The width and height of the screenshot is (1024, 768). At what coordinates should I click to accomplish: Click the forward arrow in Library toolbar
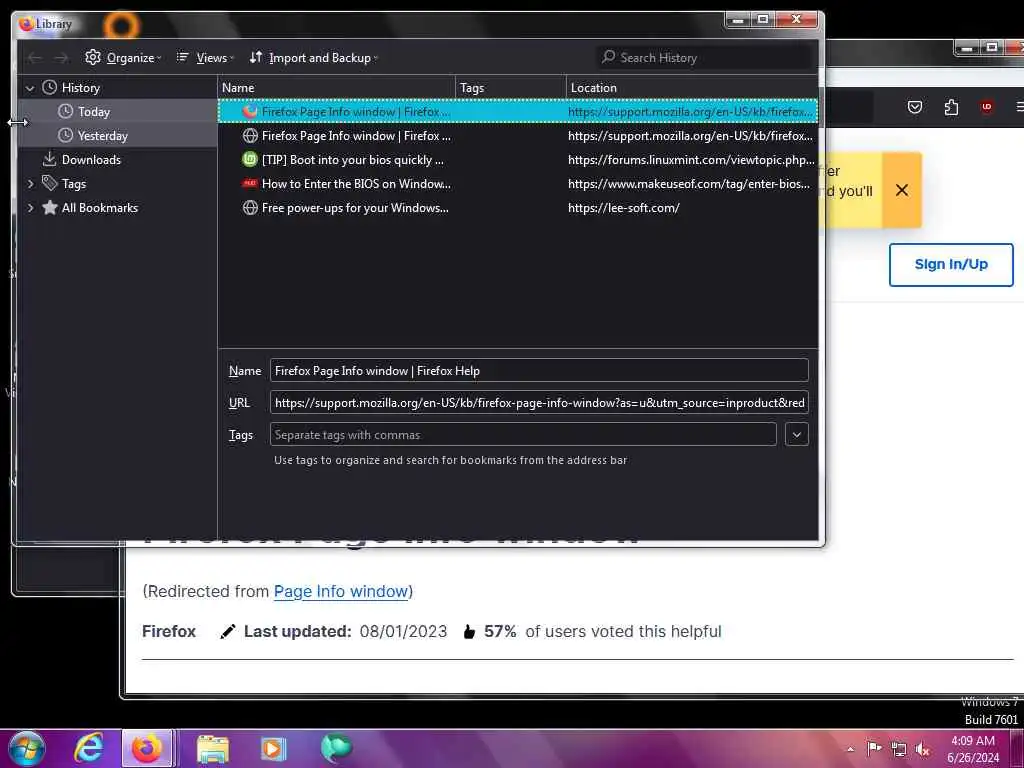coord(61,58)
